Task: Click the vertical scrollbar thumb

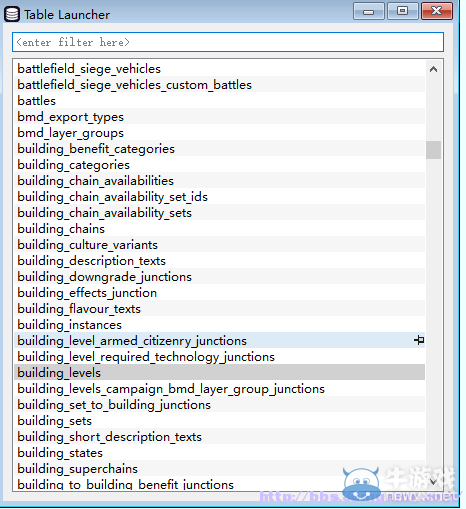Action: (x=433, y=150)
